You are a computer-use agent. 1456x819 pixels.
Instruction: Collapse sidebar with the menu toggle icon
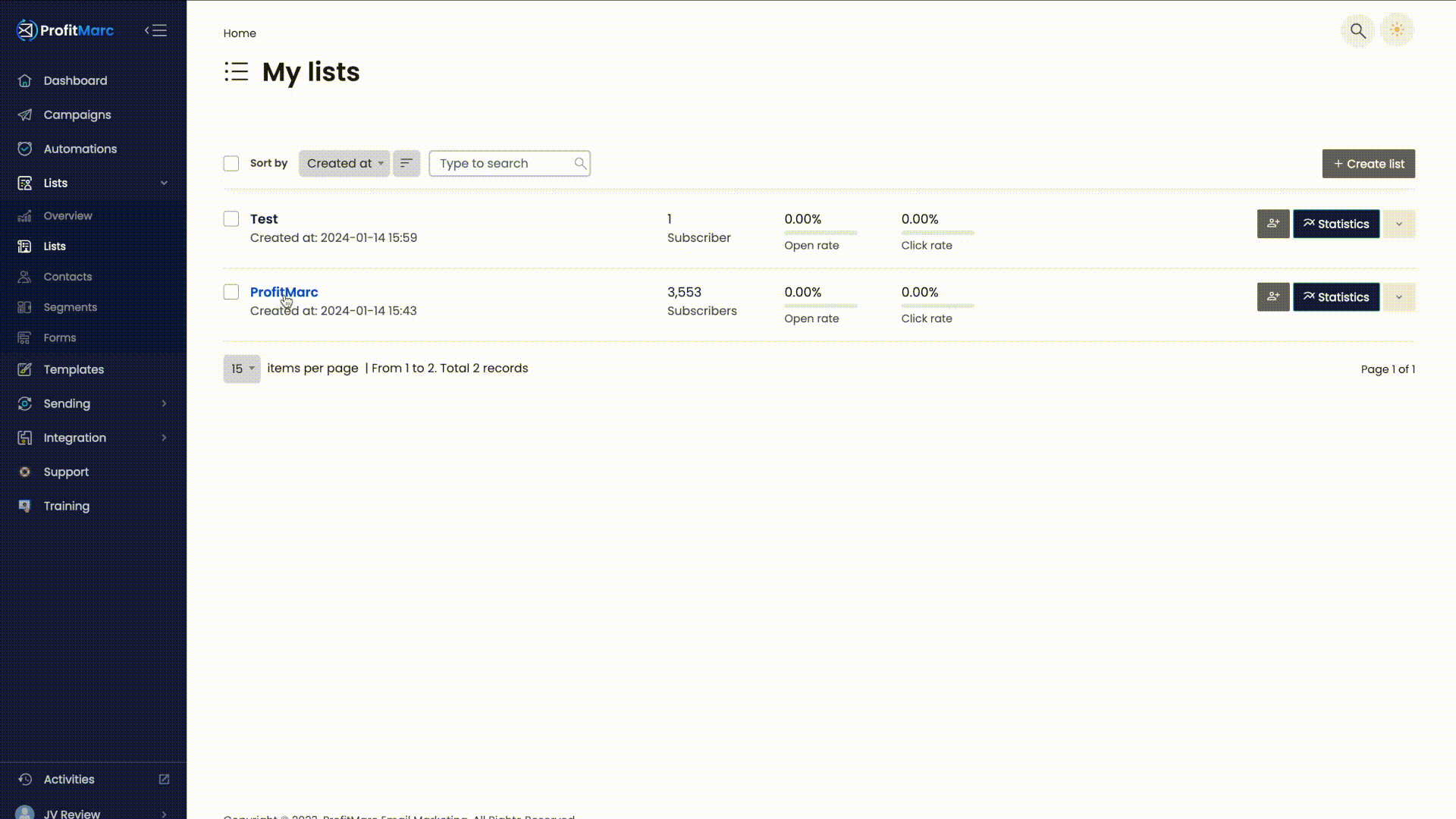pyautogui.click(x=155, y=30)
